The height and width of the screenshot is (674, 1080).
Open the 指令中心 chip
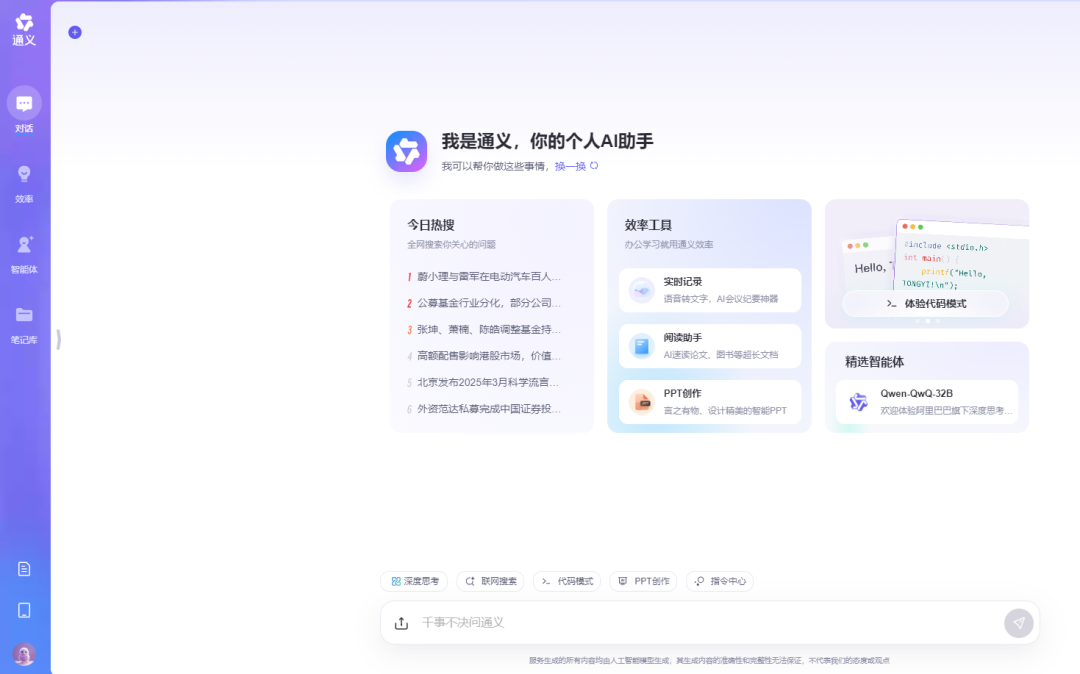pos(720,581)
